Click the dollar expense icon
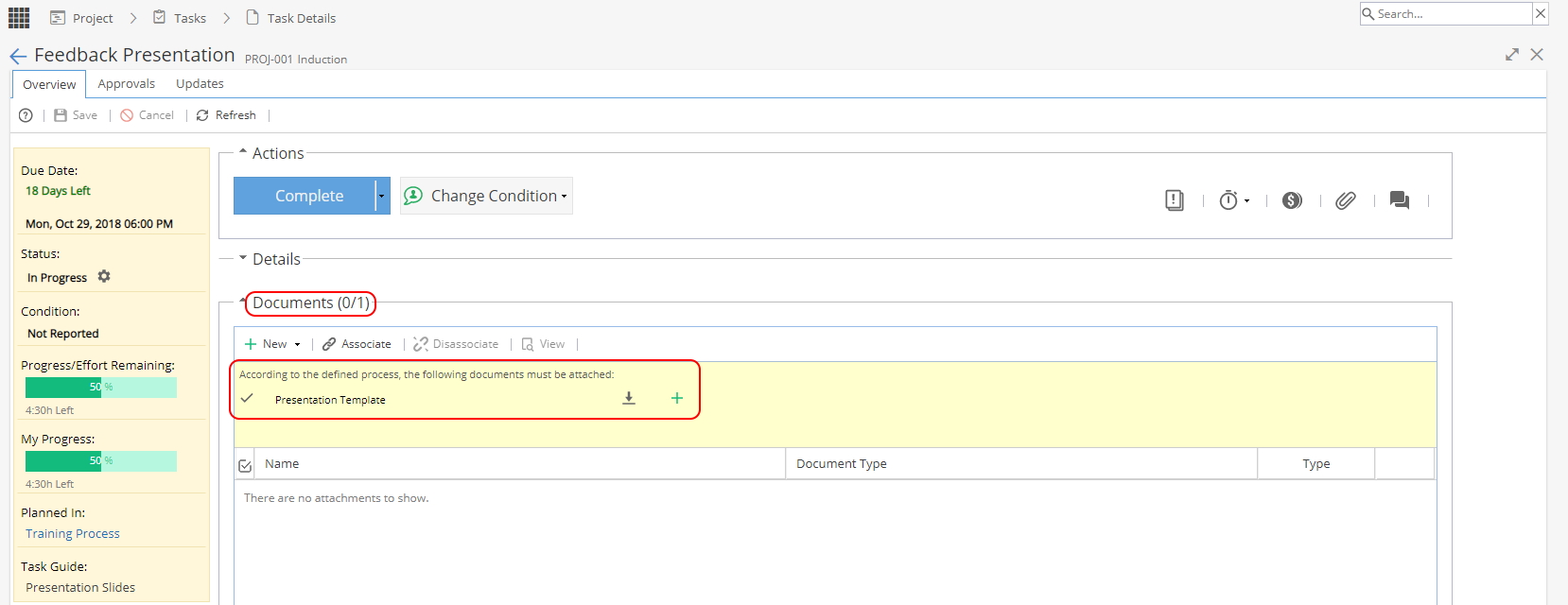 click(1292, 200)
